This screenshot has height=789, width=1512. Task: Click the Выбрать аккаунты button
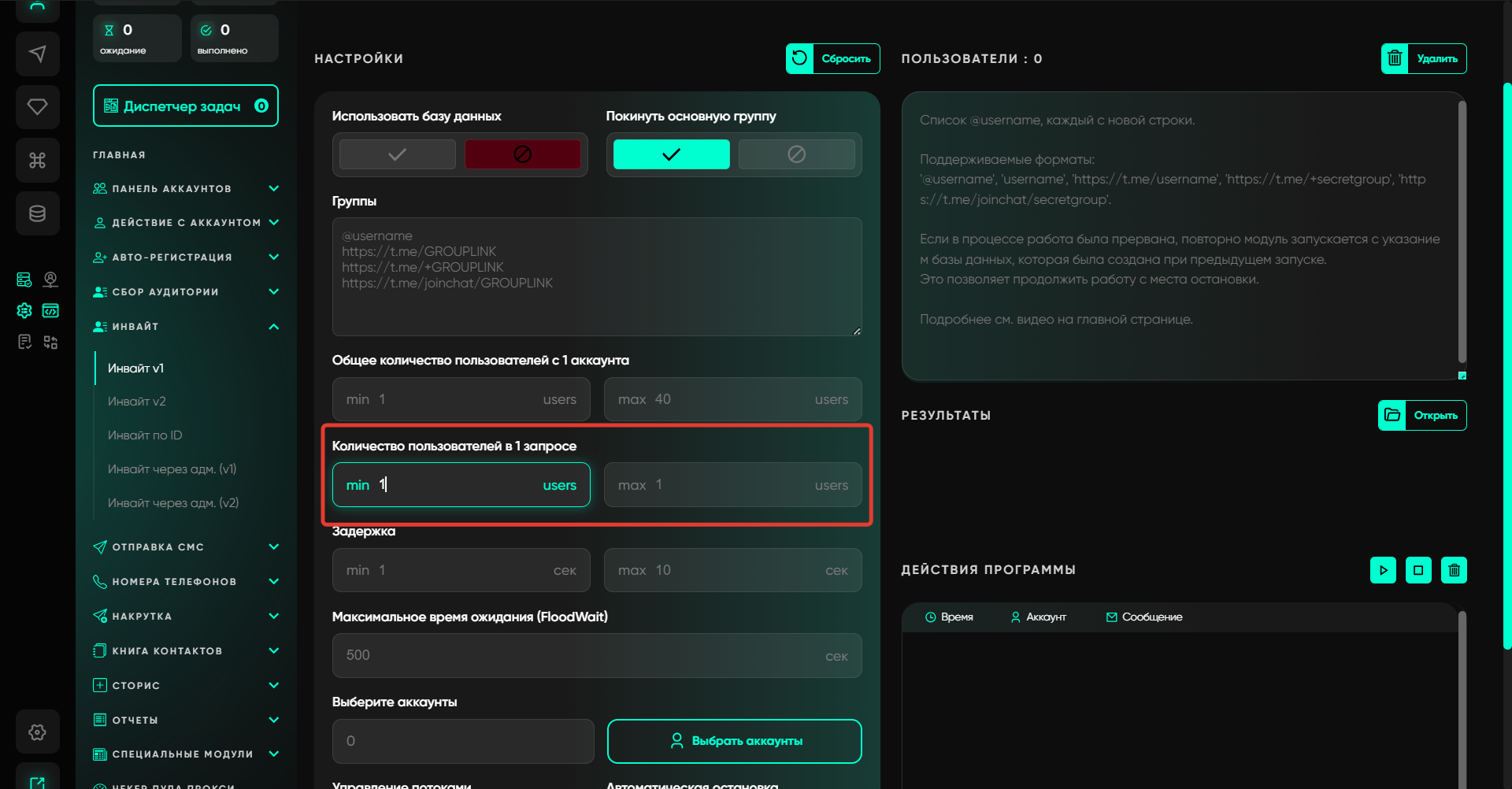click(x=734, y=741)
